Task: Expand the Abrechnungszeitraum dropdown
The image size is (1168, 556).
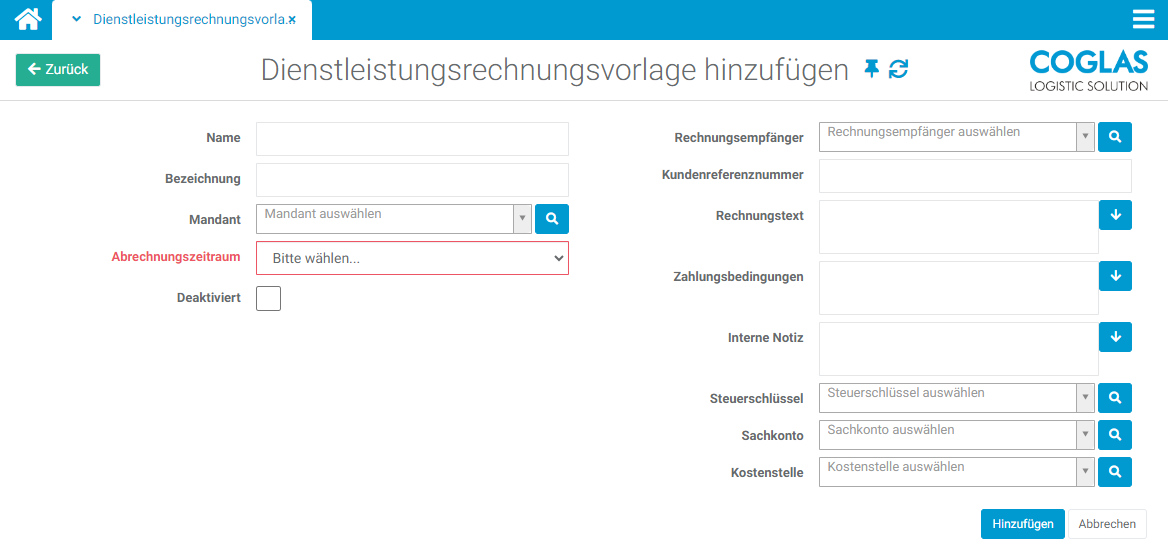Action: coord(412,258)
